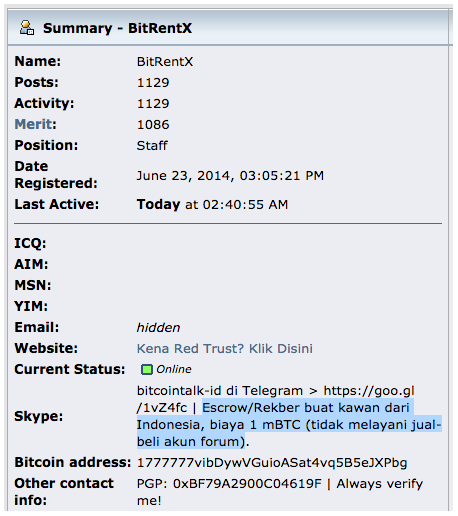Screen dimensions: 458x516
Task: Open the Kena Red Trust? Klik Disini link
Action: (225, 349)
